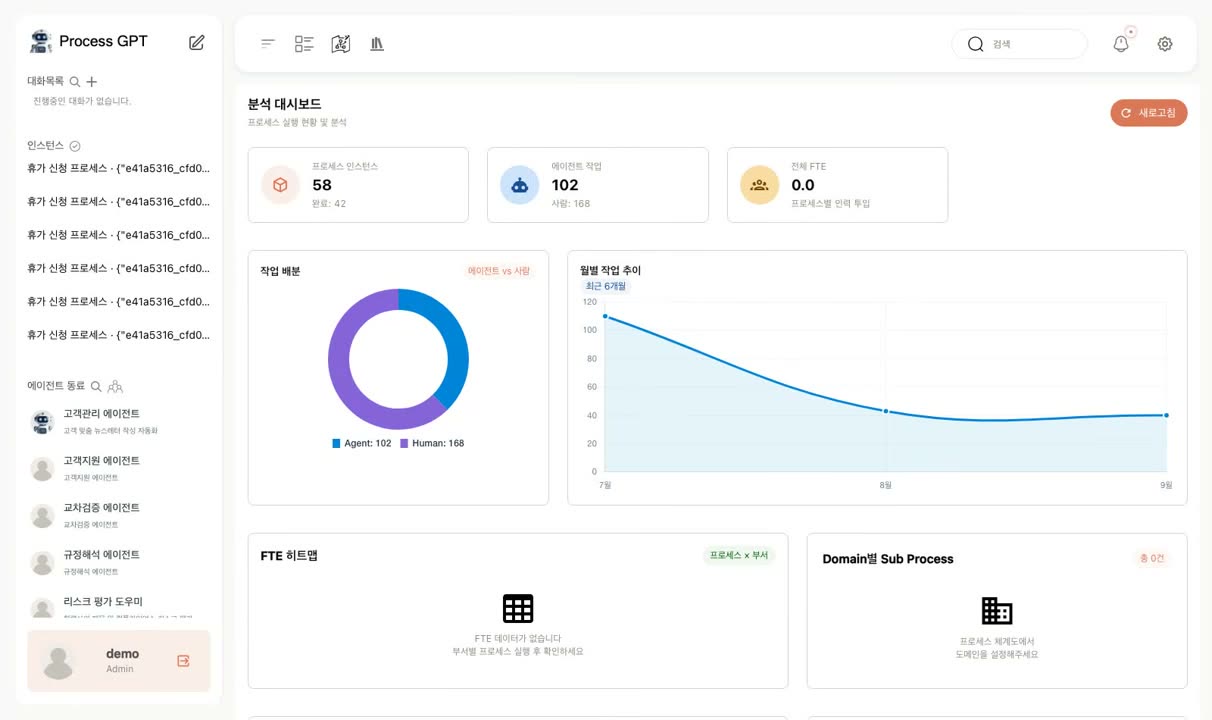Click the cube icon on the 프로세스 인스턴스 card

[281, 185]
